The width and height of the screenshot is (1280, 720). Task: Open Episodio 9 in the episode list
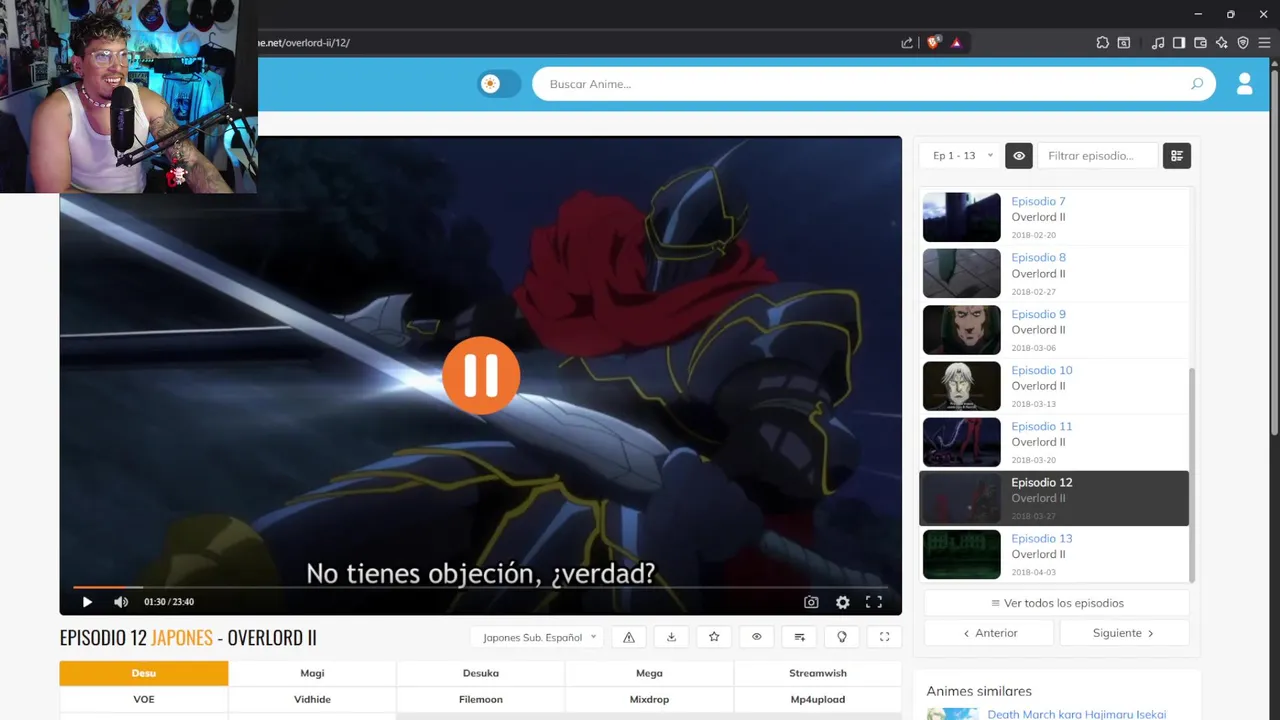[x=1054, y=330]
